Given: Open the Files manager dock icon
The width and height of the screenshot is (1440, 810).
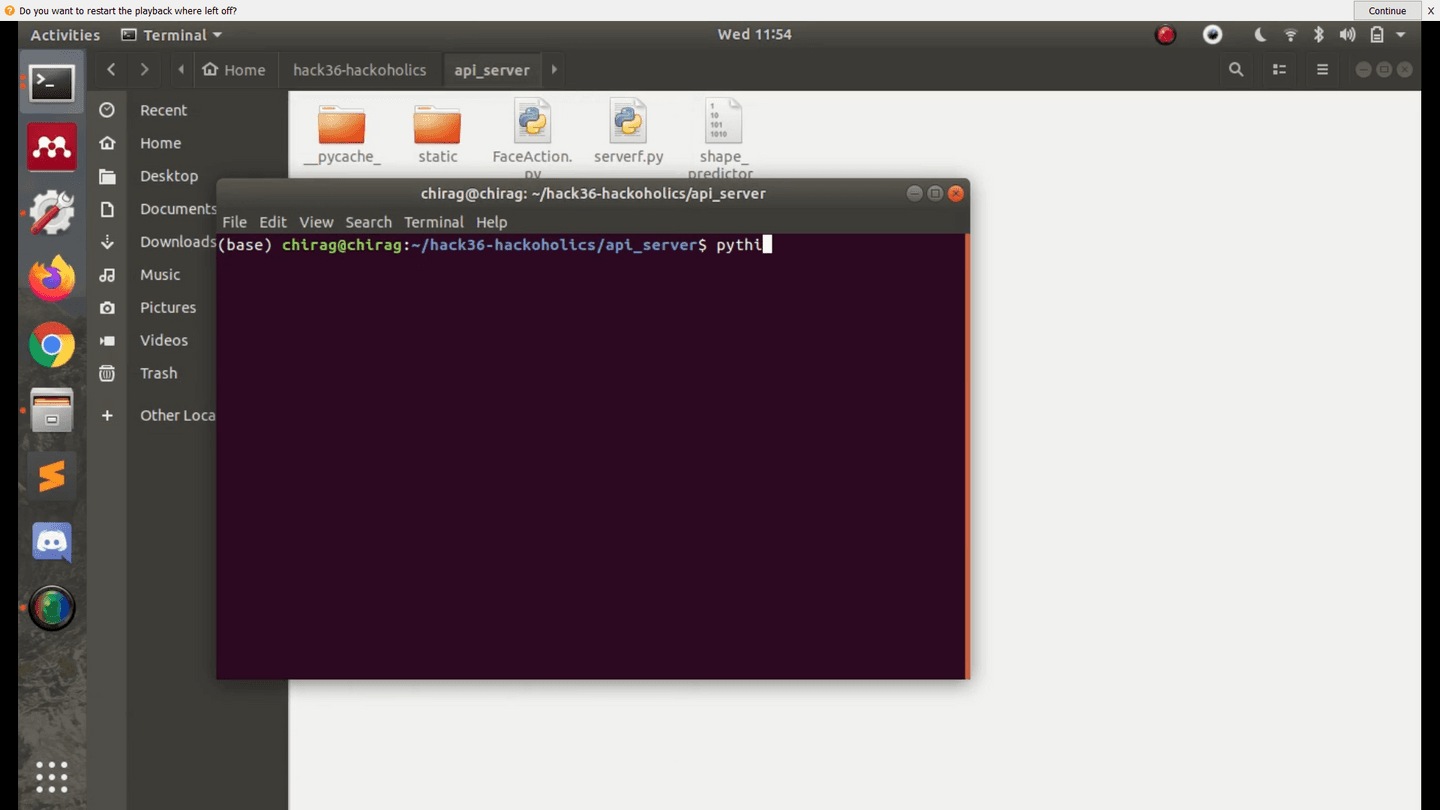Looking at the screenshot, I should 52,410.
